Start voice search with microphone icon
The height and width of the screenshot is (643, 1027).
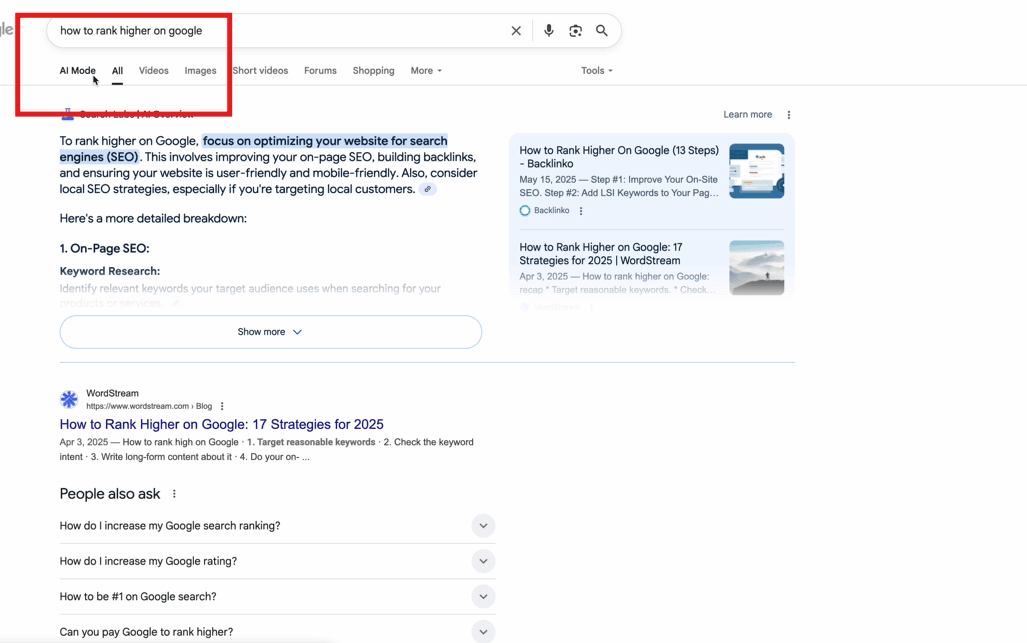(x=548, y=31)
